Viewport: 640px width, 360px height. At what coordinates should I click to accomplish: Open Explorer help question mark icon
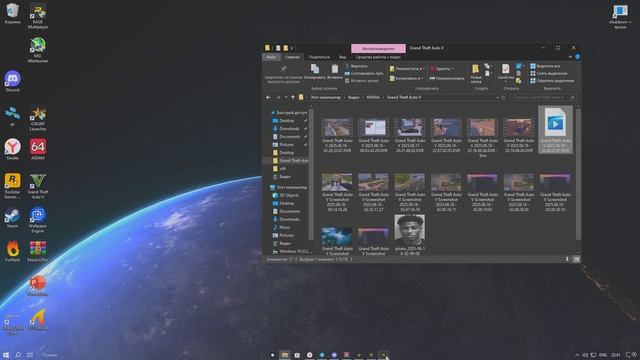577,57
